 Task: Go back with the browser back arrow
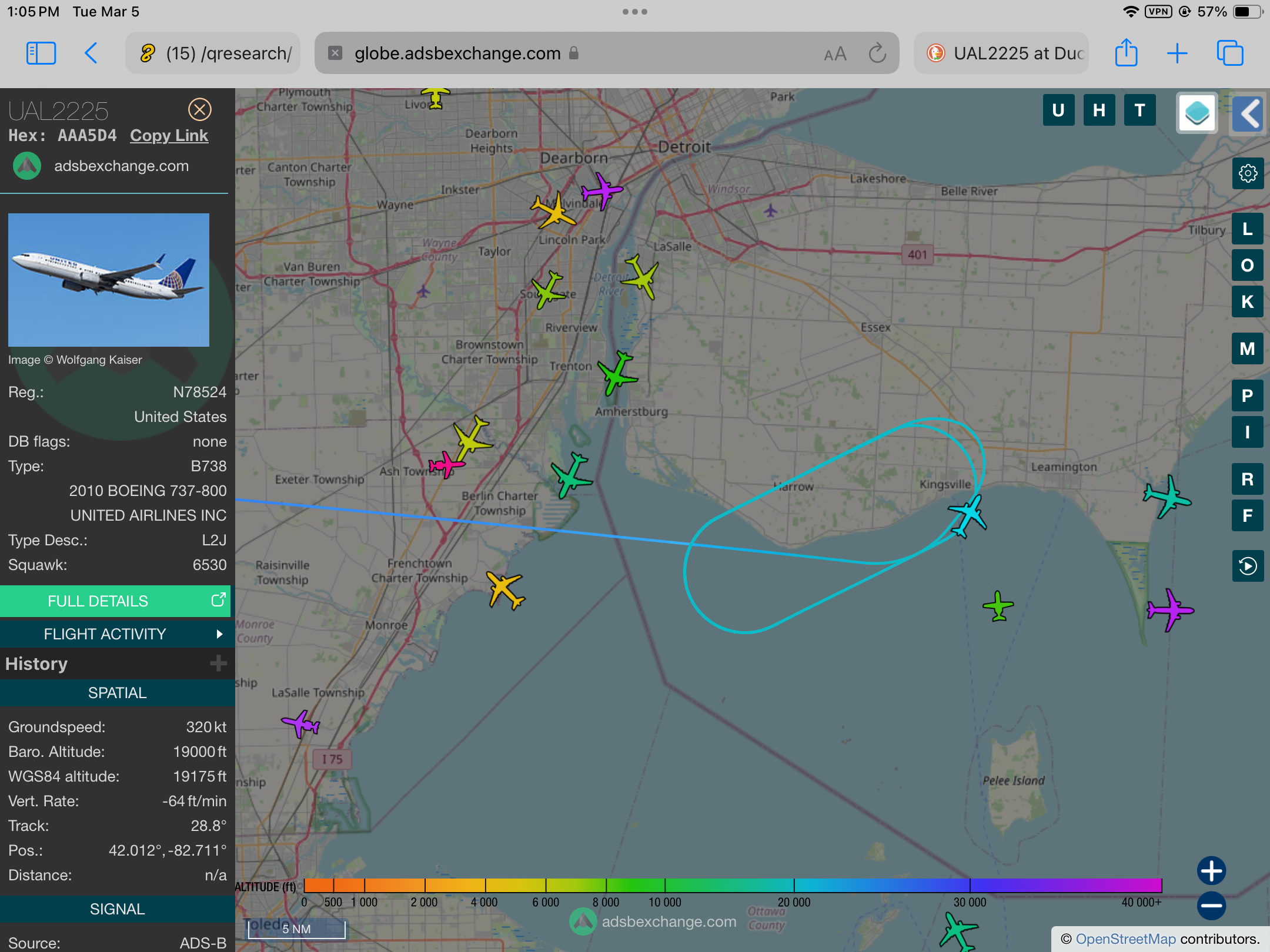tap(91, 53)
